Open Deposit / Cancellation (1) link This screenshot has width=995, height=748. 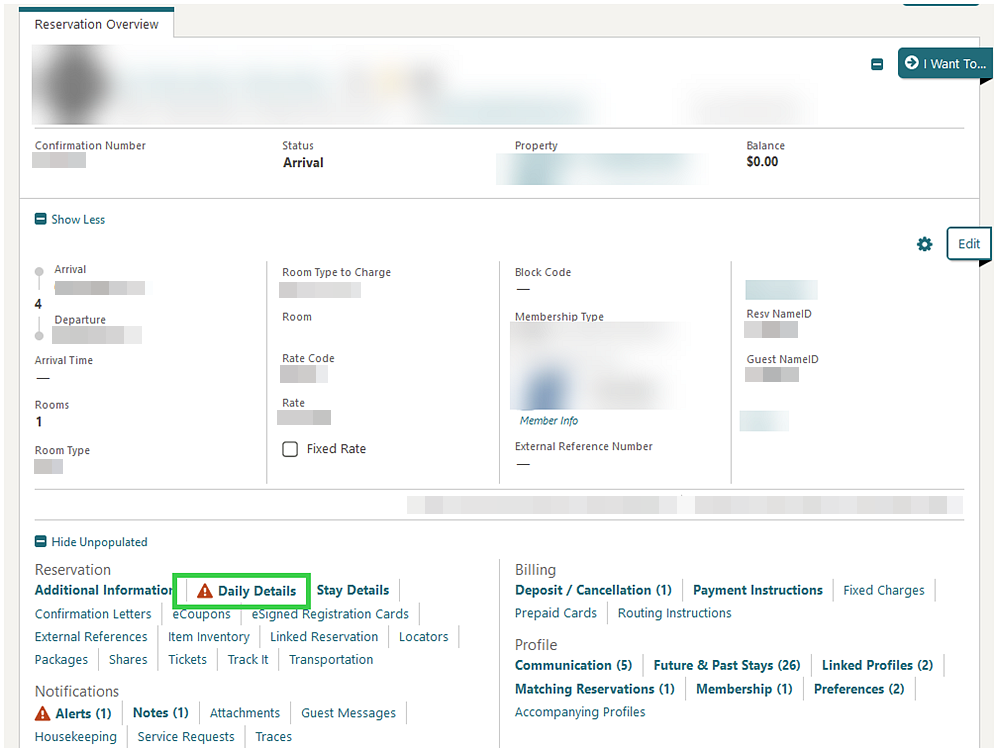point(593,590)
